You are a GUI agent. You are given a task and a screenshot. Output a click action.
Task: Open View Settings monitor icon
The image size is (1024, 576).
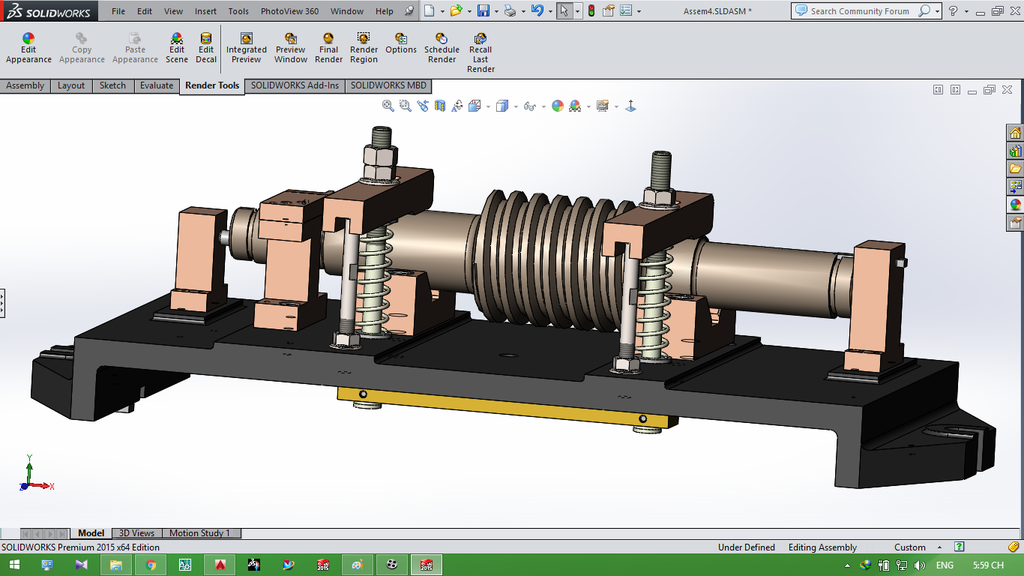[602, 106]
